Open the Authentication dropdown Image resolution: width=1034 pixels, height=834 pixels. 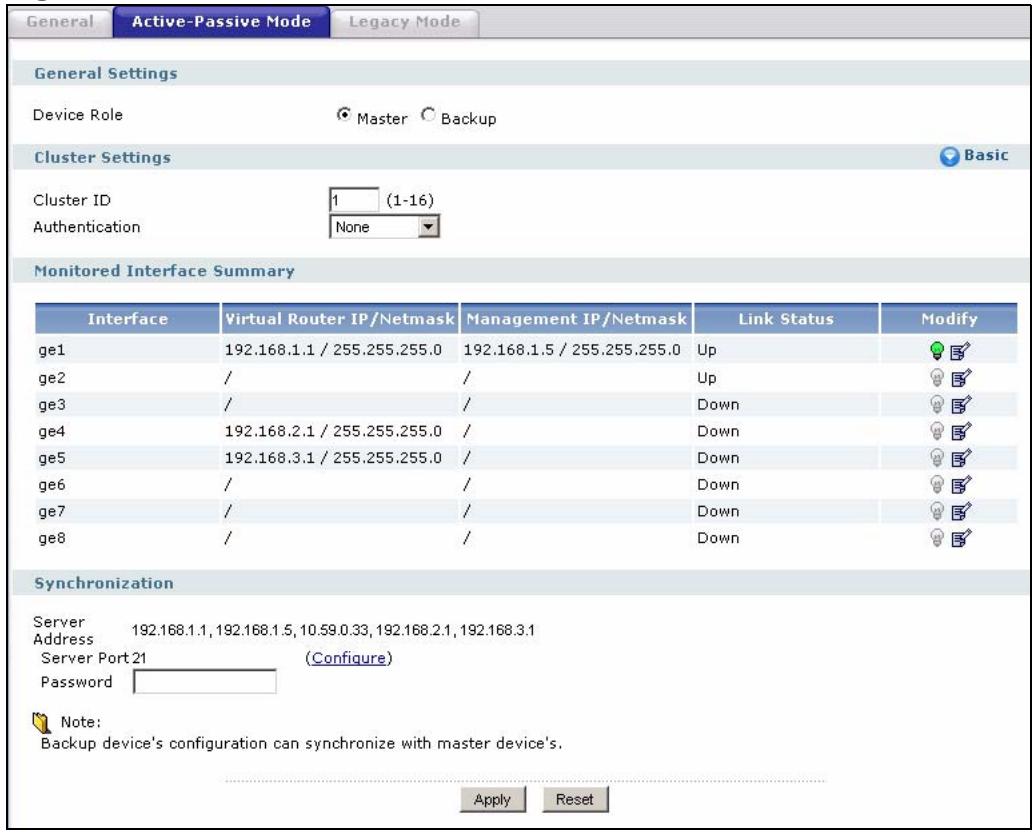(x=384, y=227)
